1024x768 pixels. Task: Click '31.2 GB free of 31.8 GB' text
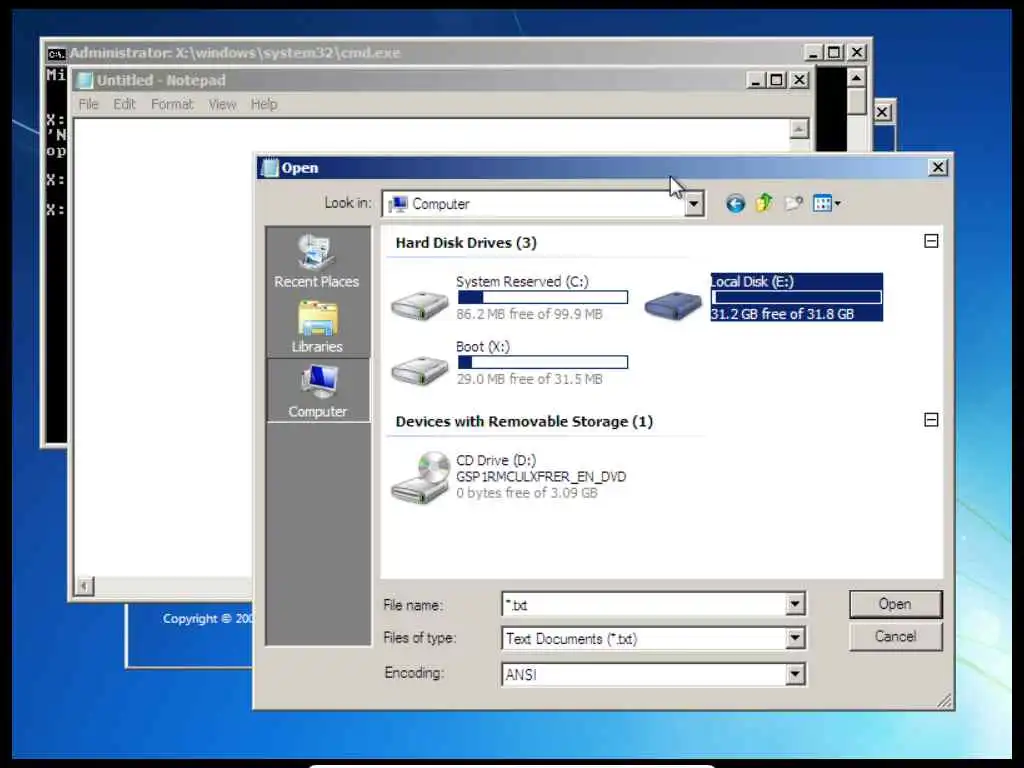click(782, 314)
